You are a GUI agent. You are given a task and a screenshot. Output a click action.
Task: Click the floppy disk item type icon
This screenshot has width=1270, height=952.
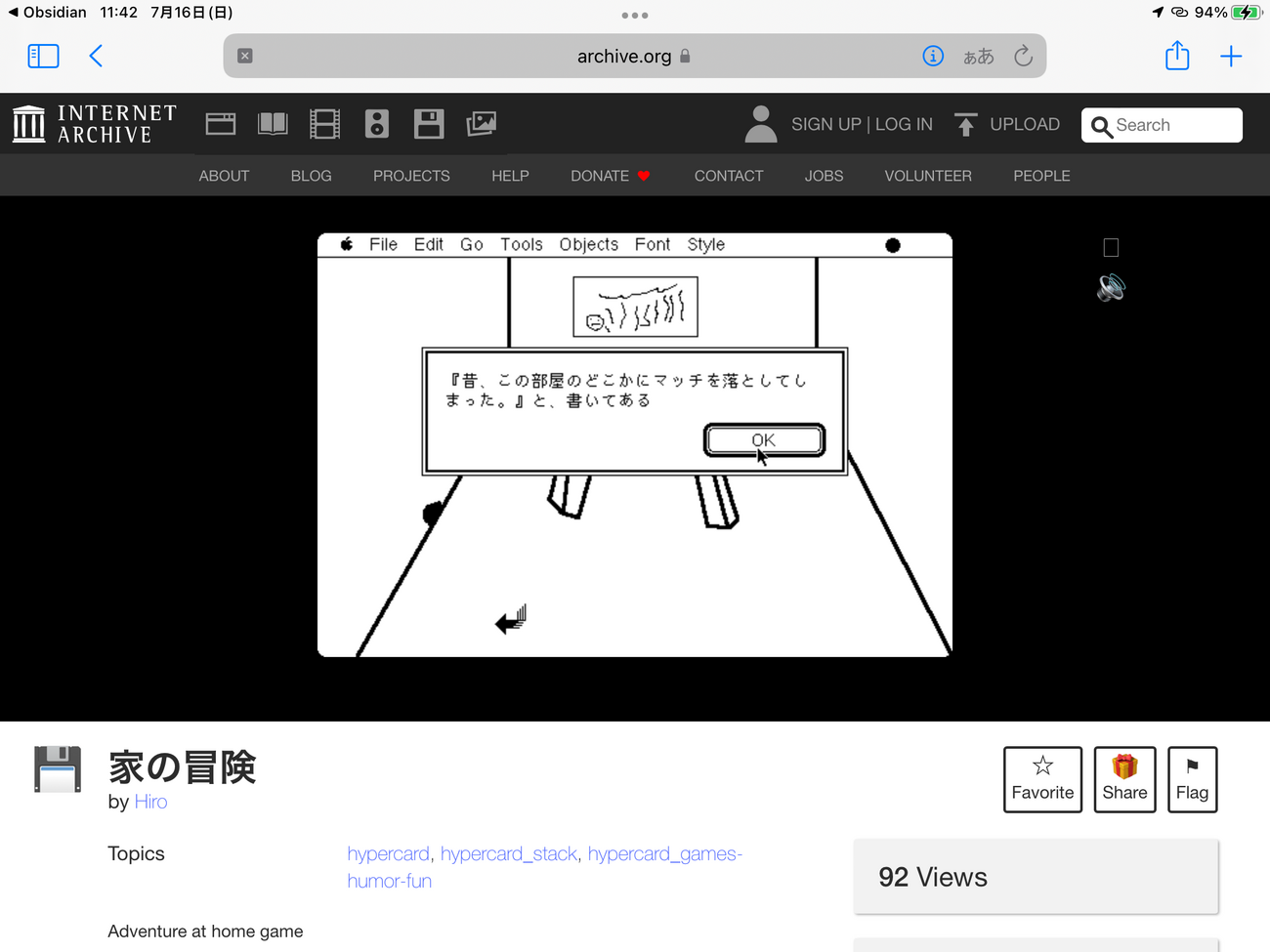(x=58, y=768)
